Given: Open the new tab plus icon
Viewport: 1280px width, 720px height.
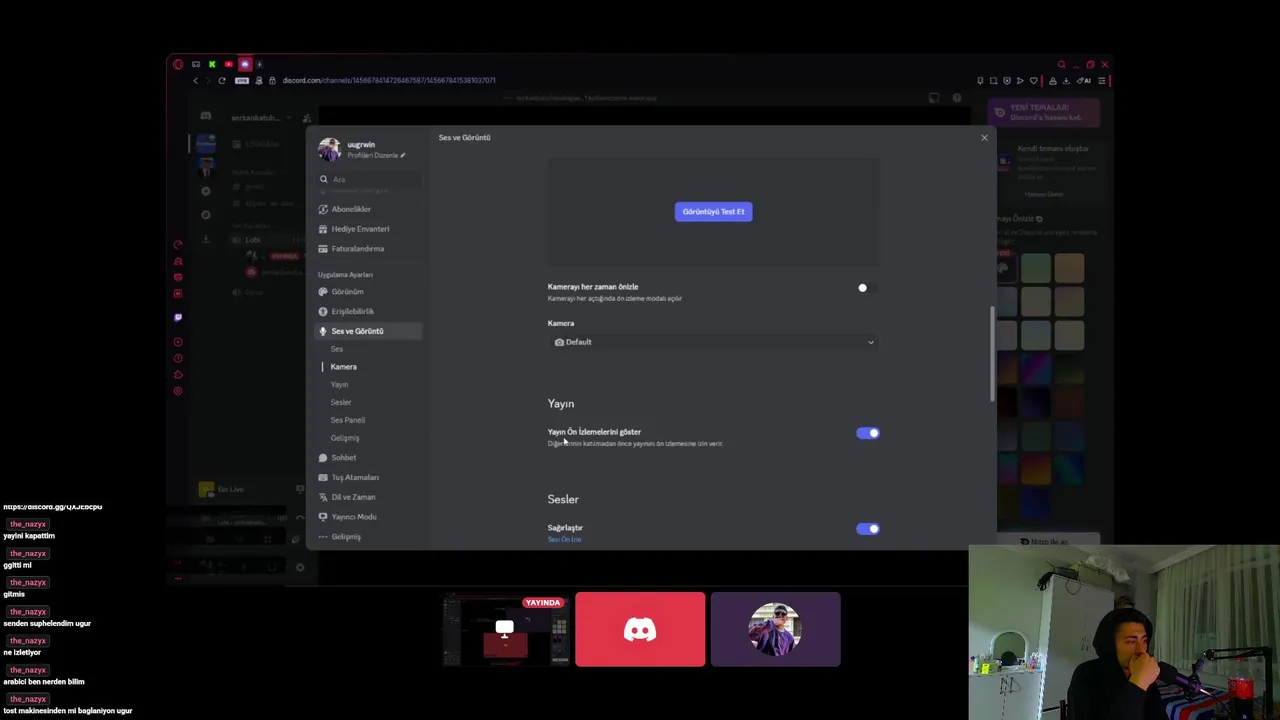Looking at the screenshot, I should (x=260, y=64).
